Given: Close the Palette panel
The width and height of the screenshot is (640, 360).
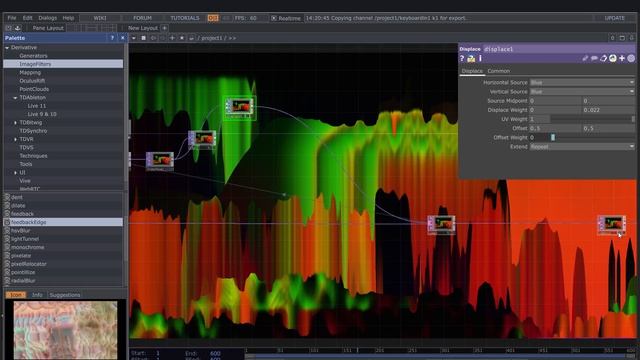Looking at the screenshot, I should [x=122, y=38].
